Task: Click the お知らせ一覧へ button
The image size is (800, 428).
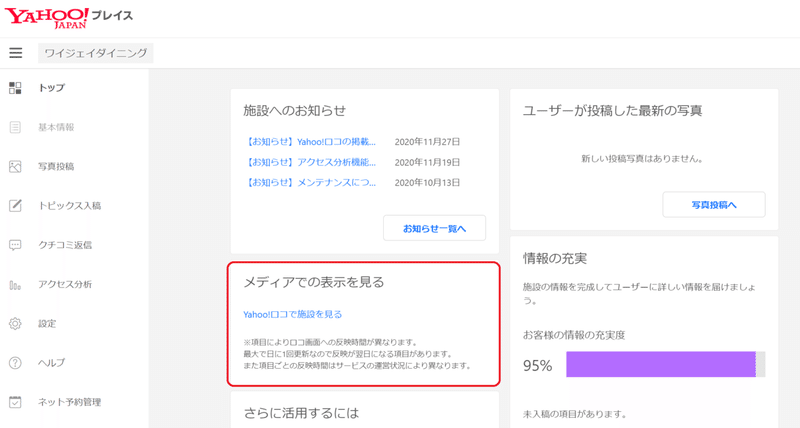Action: pyautogui.click(x=435, y=228)
